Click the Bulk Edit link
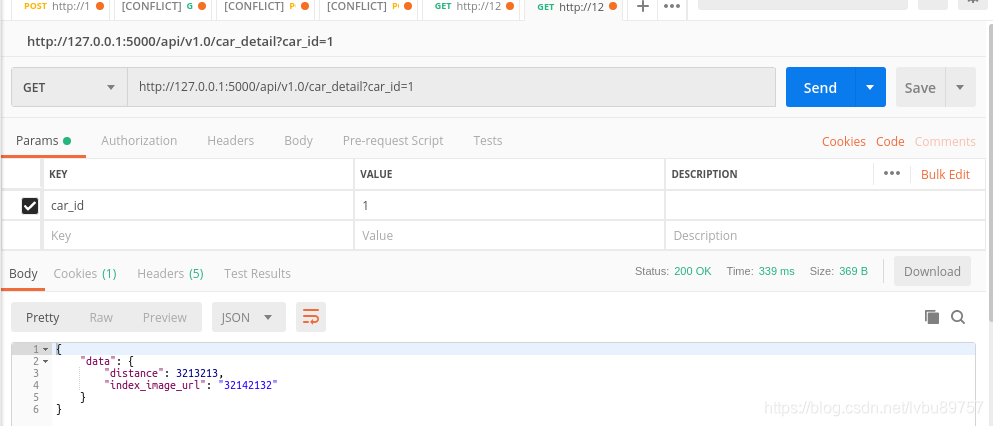The height and width of the screenshot is (426, 993). (945, 174)
